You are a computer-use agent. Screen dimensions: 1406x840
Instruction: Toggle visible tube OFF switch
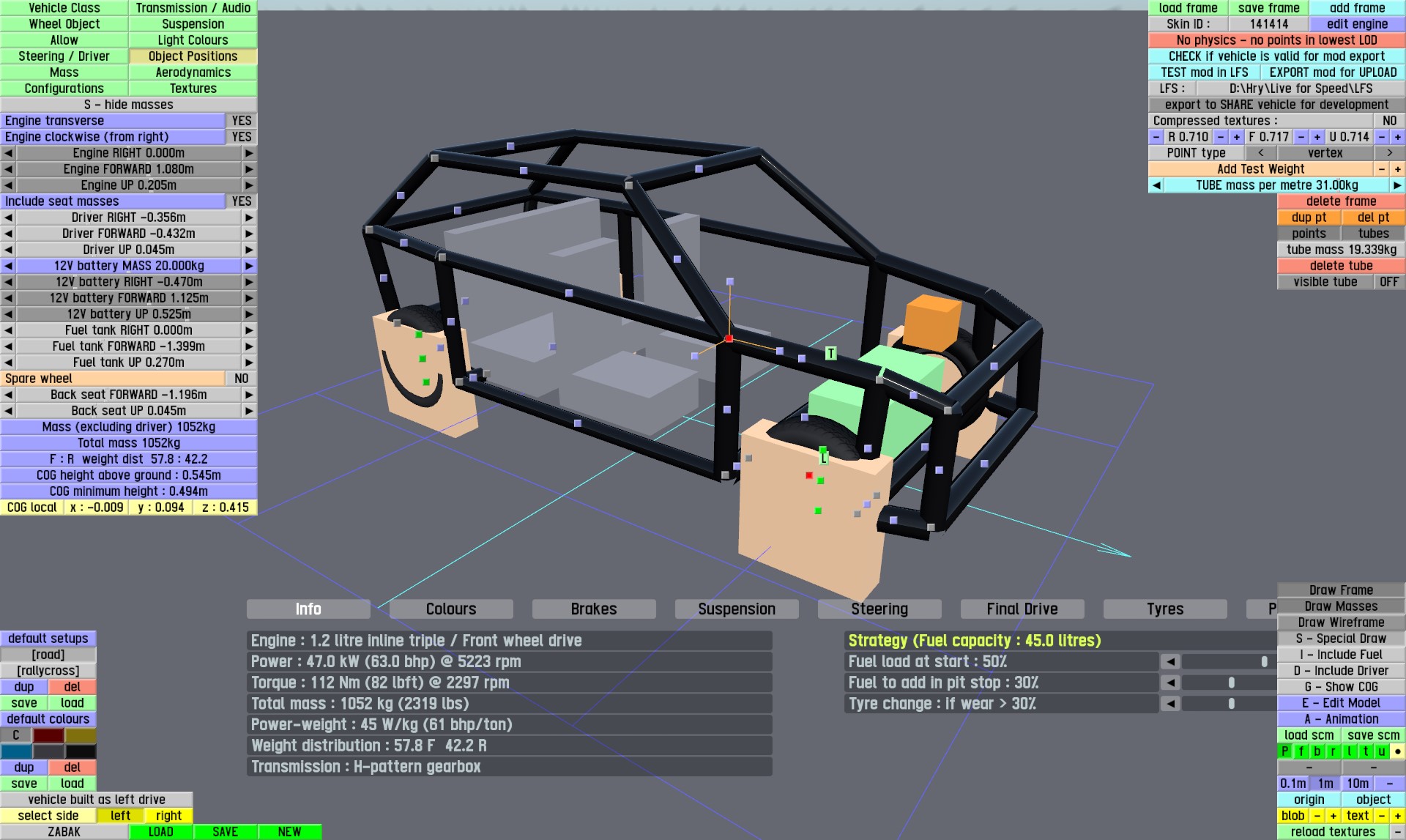point(1388,282)
